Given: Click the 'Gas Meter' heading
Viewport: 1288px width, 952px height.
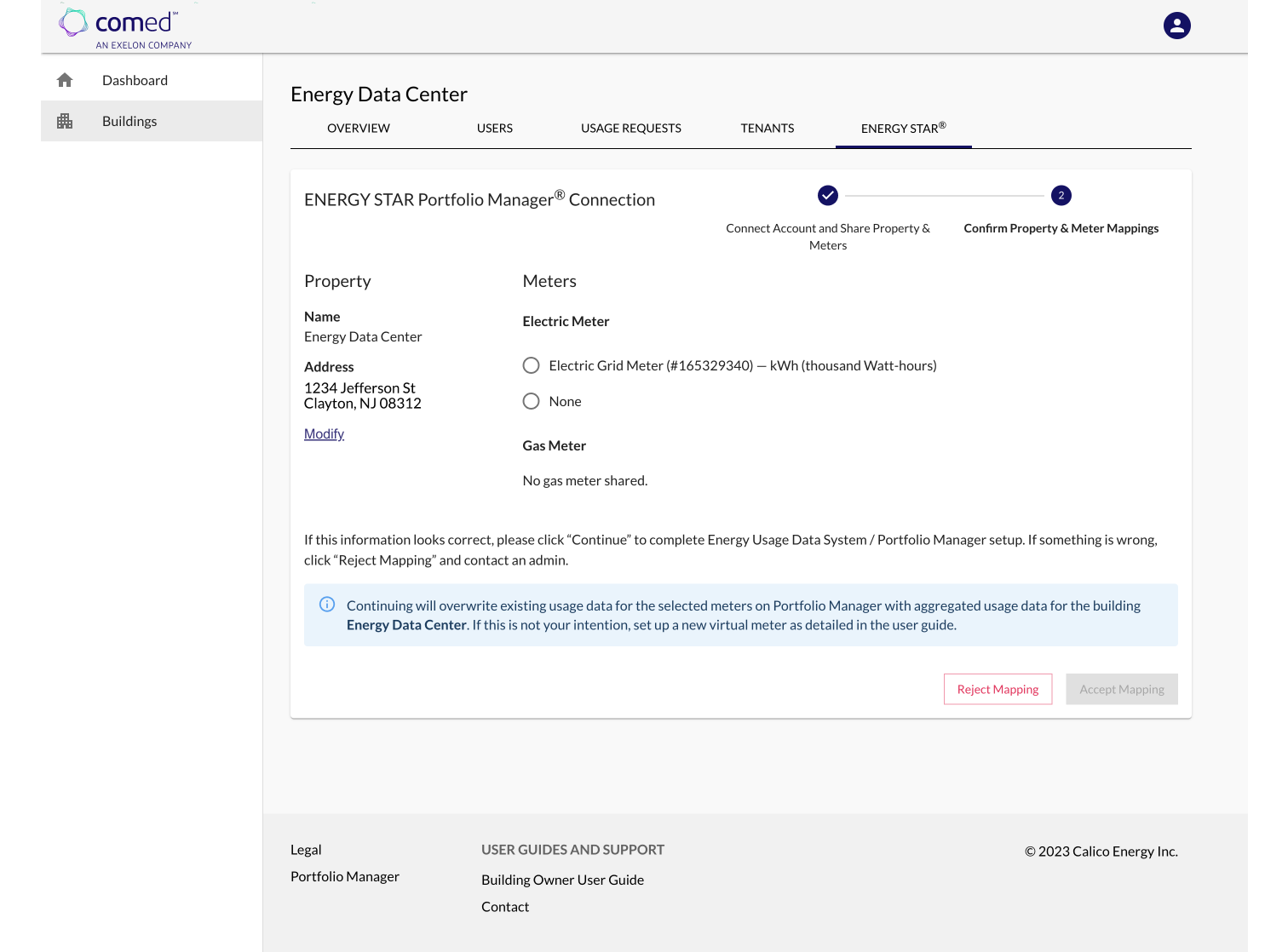Looking at the screenshot, I should pos(554,445).
